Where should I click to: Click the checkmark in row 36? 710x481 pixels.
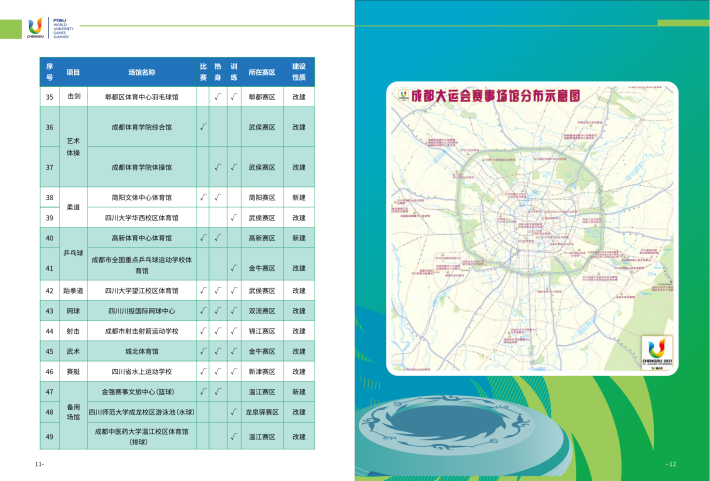[x=203, y=127]
